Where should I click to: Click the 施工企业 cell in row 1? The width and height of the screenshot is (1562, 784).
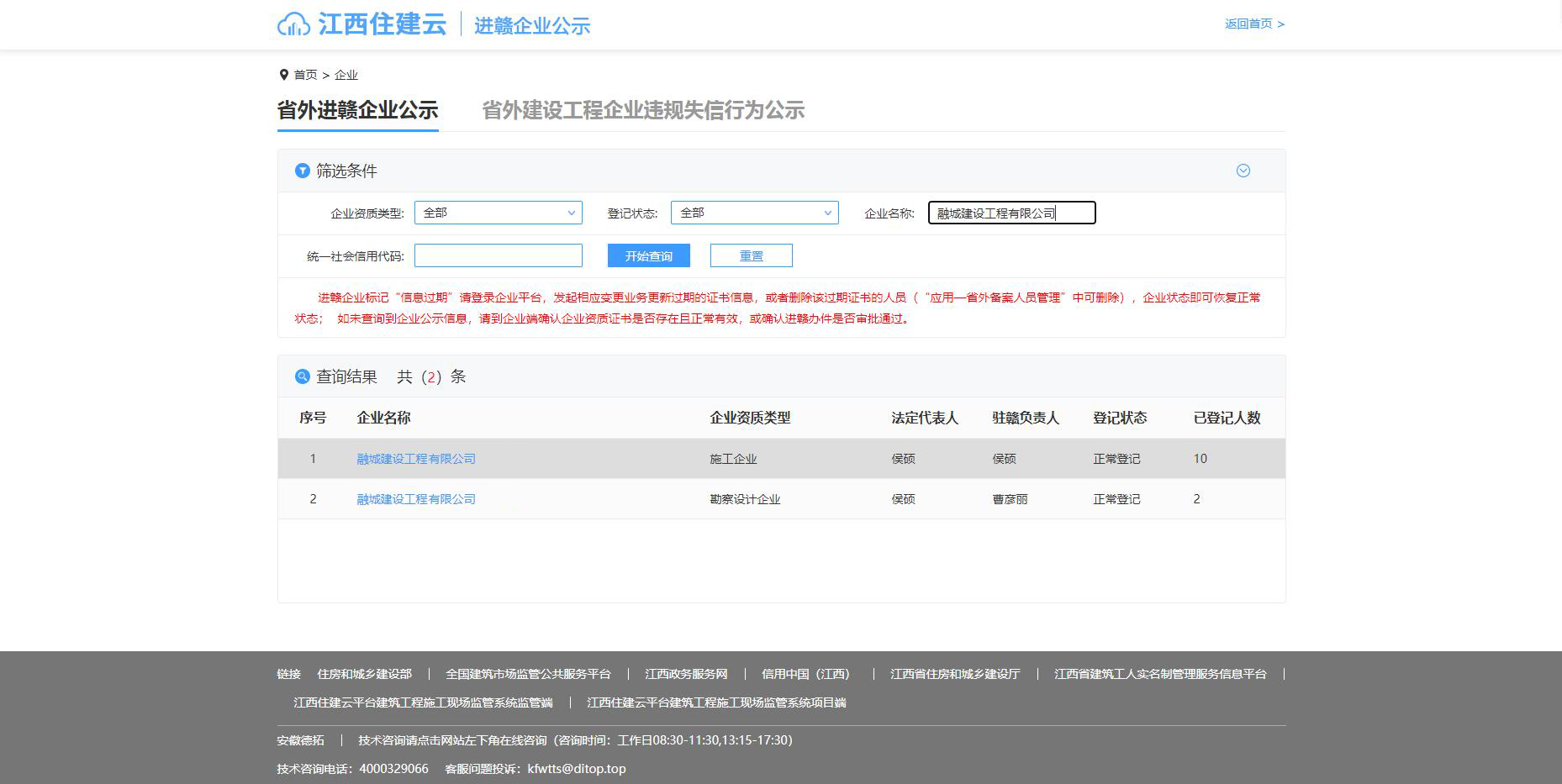click(733, 459)
